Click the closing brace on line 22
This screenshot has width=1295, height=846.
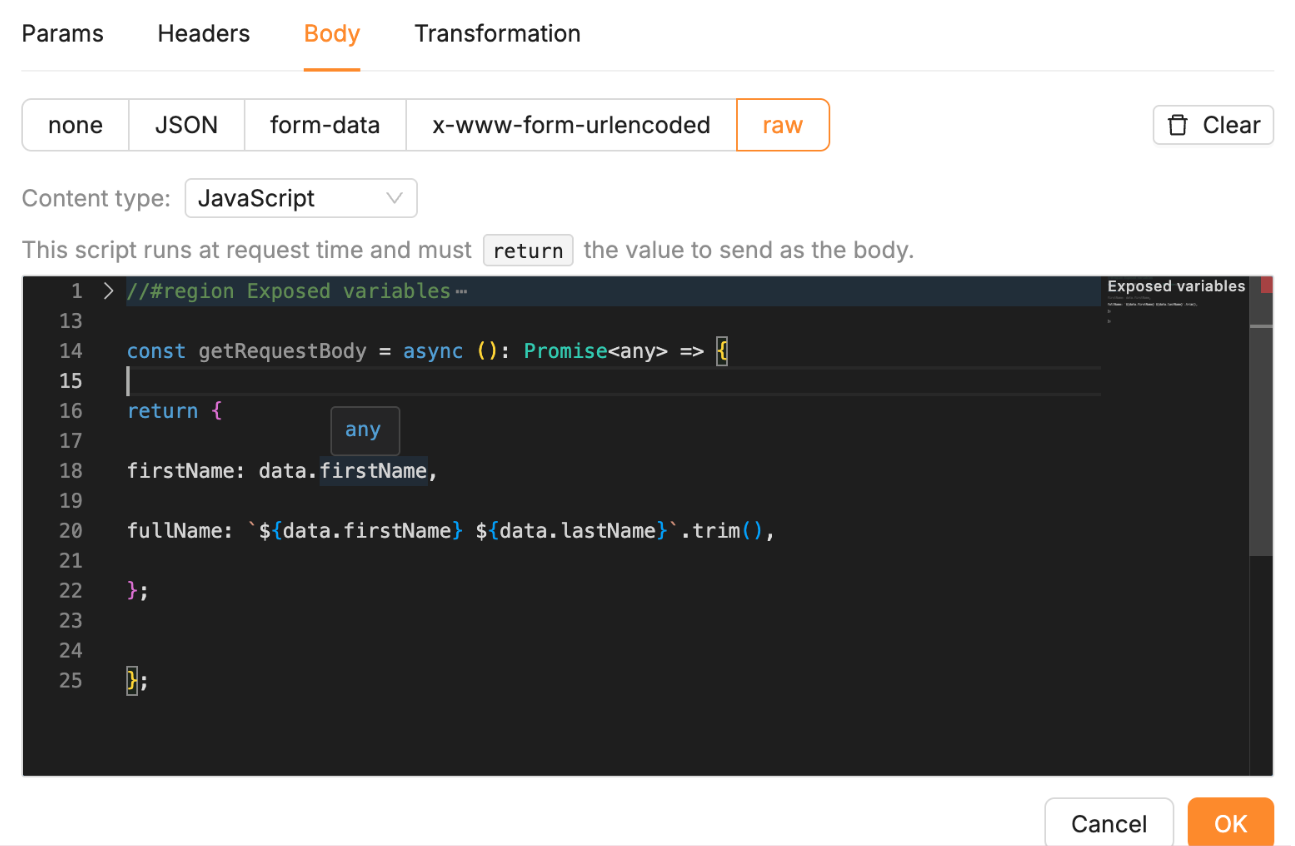pos(132,590)
